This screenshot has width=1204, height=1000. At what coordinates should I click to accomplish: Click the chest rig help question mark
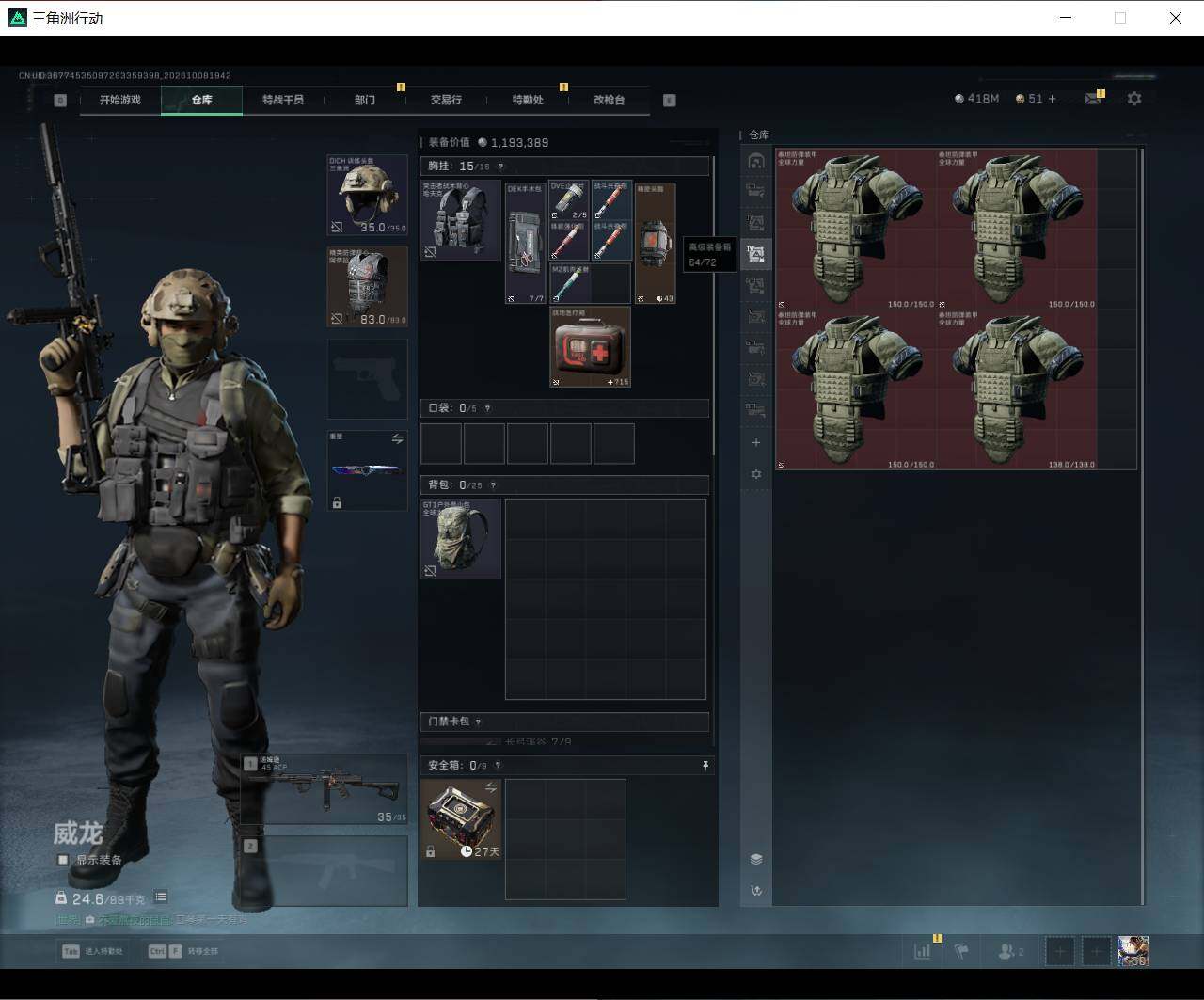[x=500, y=167]
